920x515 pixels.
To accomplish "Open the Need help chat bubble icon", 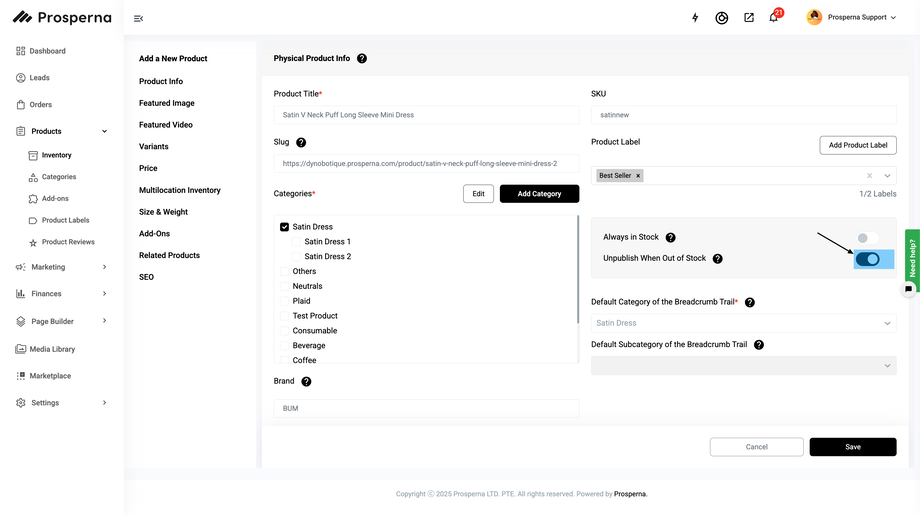I will pyautogui.click(x=908, y=289).
